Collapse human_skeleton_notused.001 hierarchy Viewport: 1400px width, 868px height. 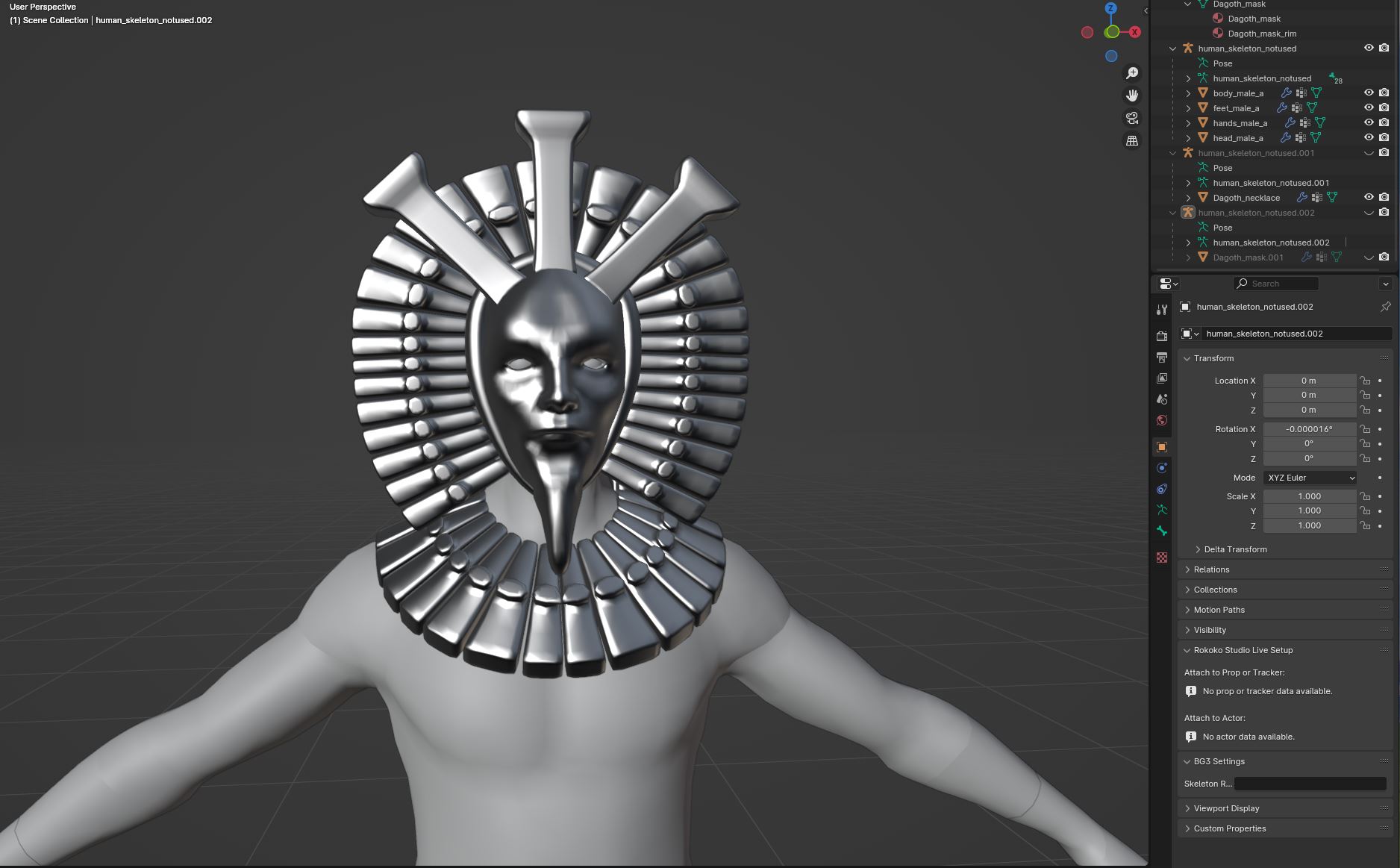[1172, 153]
